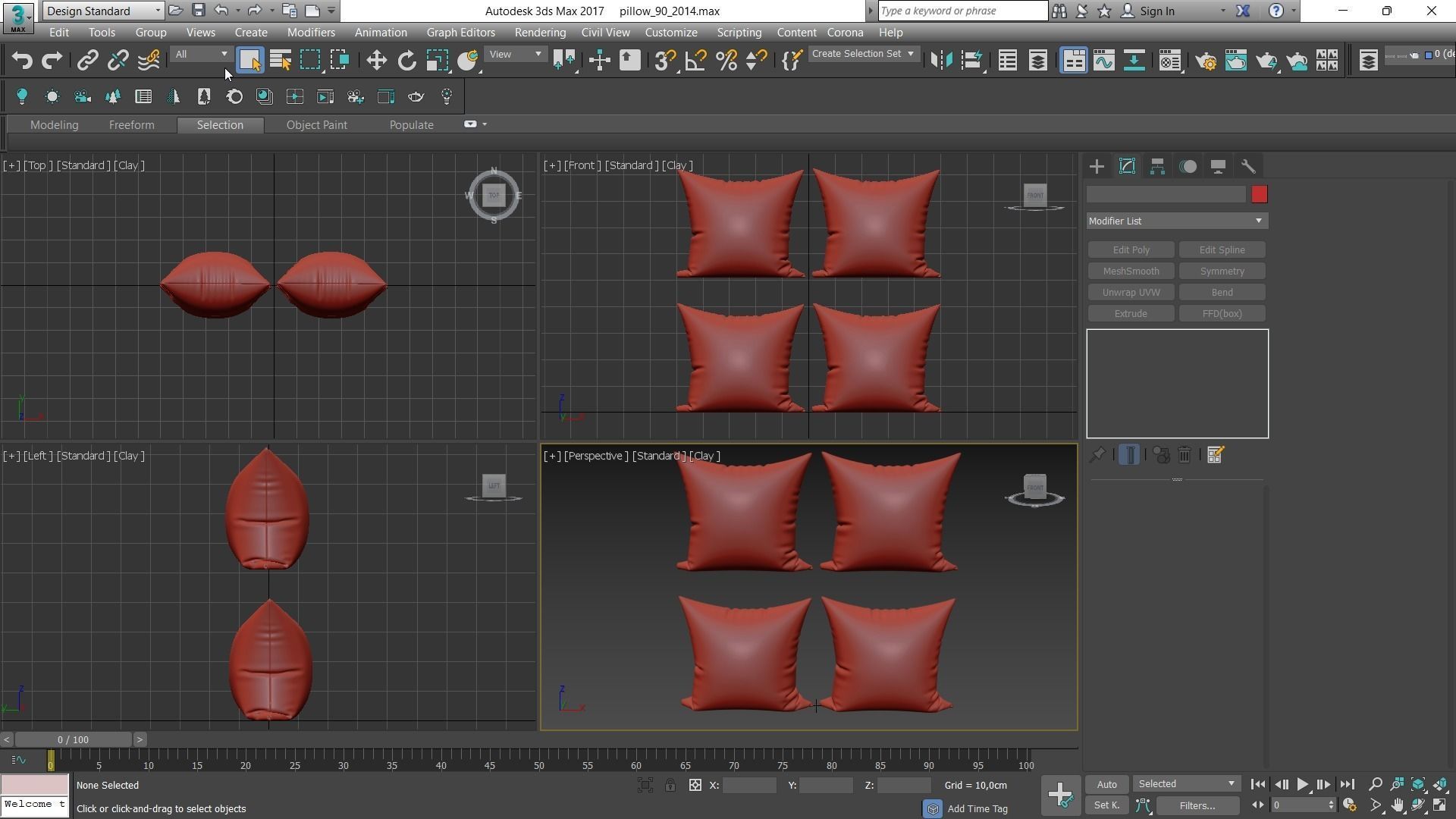Open the Curve Editor
Screen dimensions: 1456x819
tap(1104, 60)
